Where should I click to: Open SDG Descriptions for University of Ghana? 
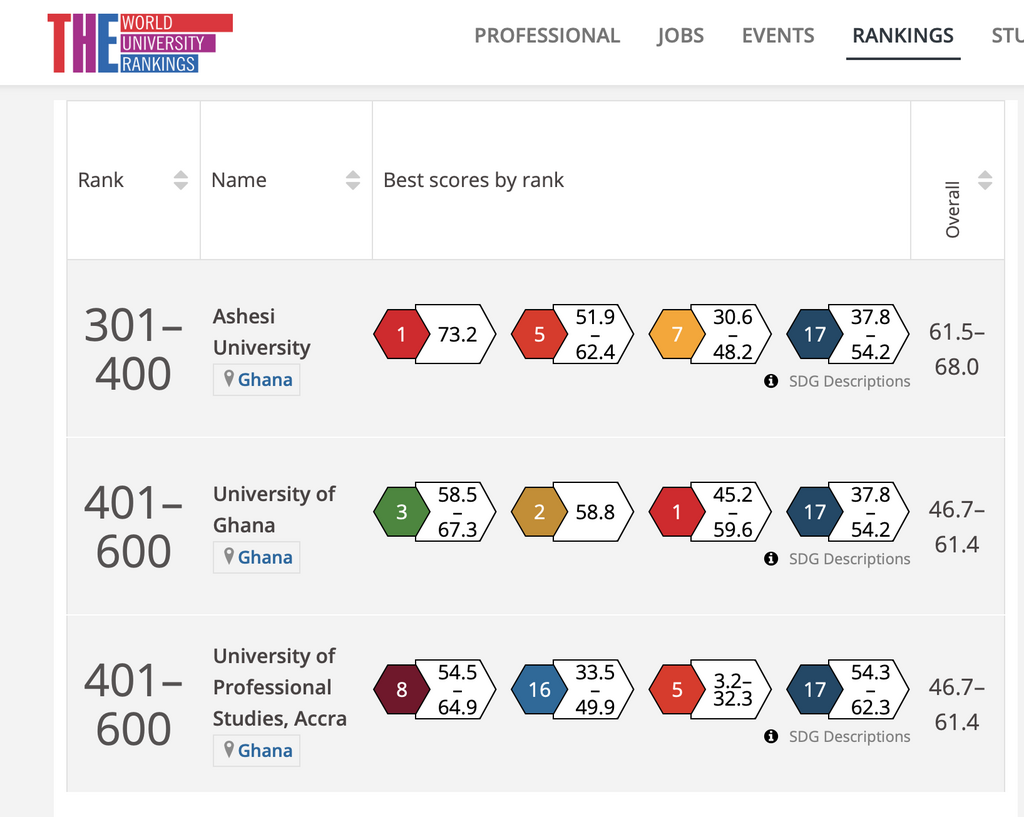(x=849, y=559)
